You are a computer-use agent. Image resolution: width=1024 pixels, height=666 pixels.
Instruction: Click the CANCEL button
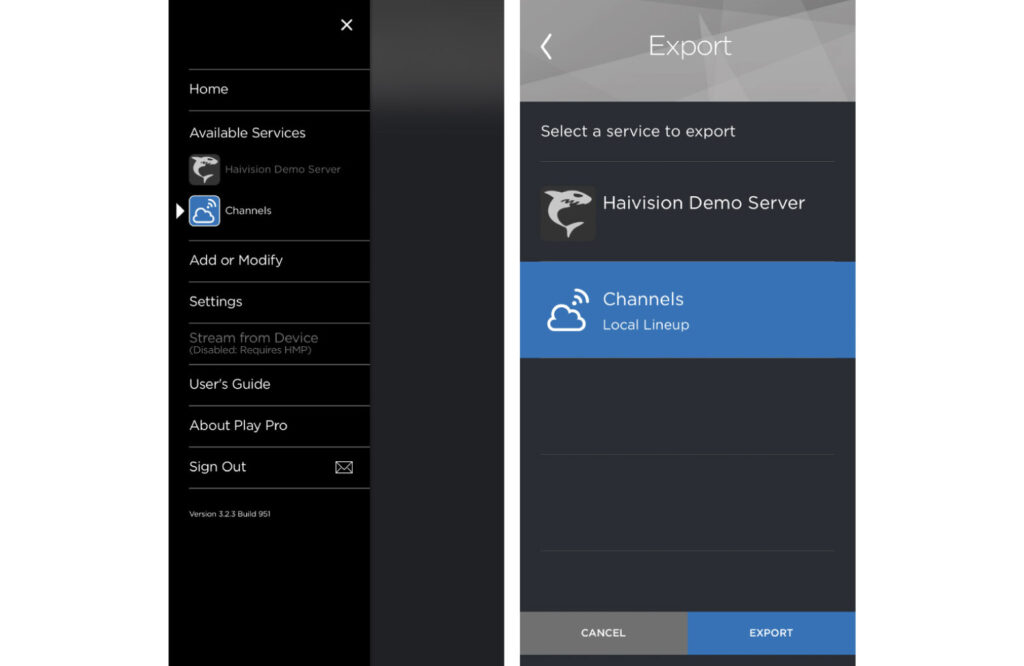[603, 633]
